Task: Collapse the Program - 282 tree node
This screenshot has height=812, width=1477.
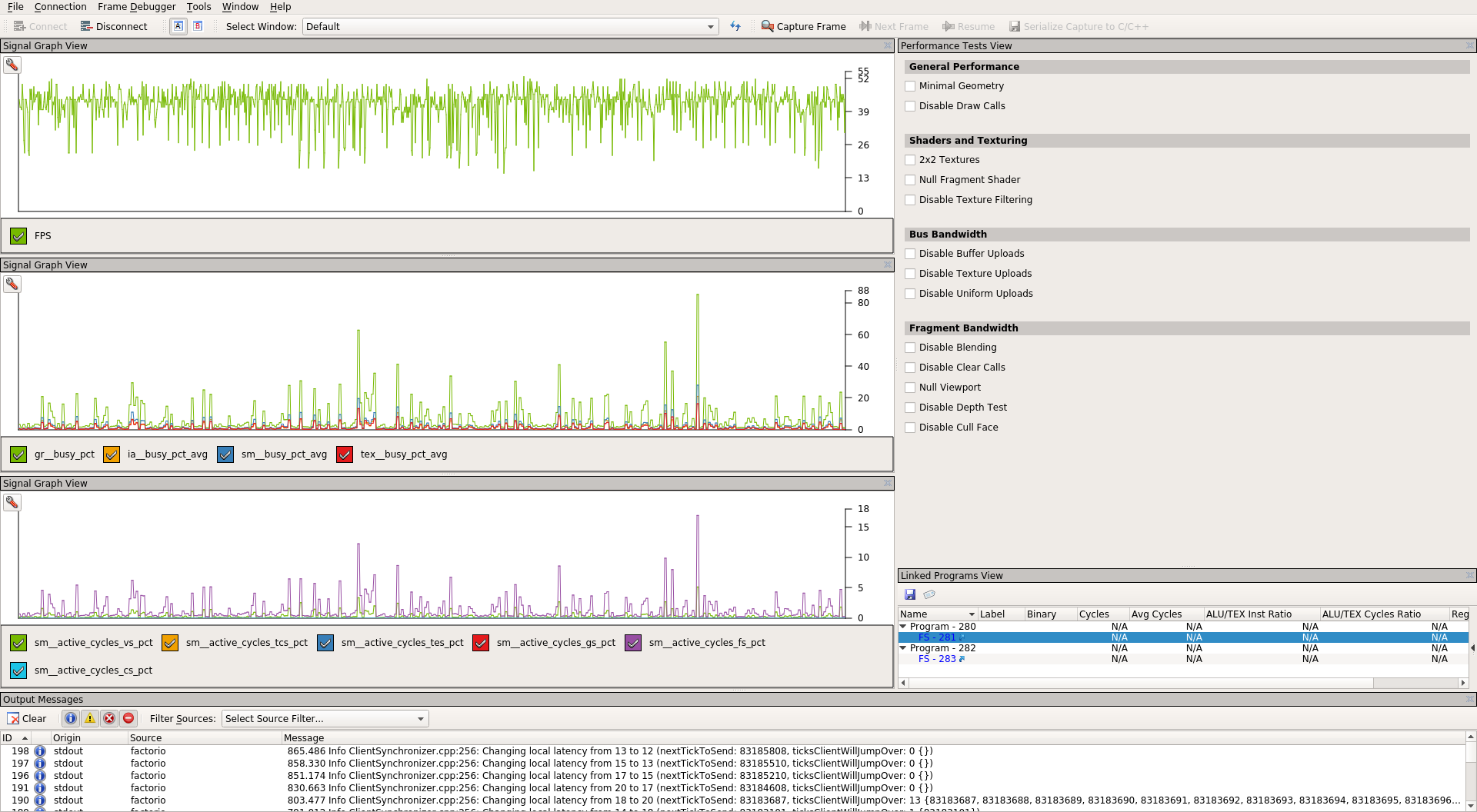Action: click(903, 648)
